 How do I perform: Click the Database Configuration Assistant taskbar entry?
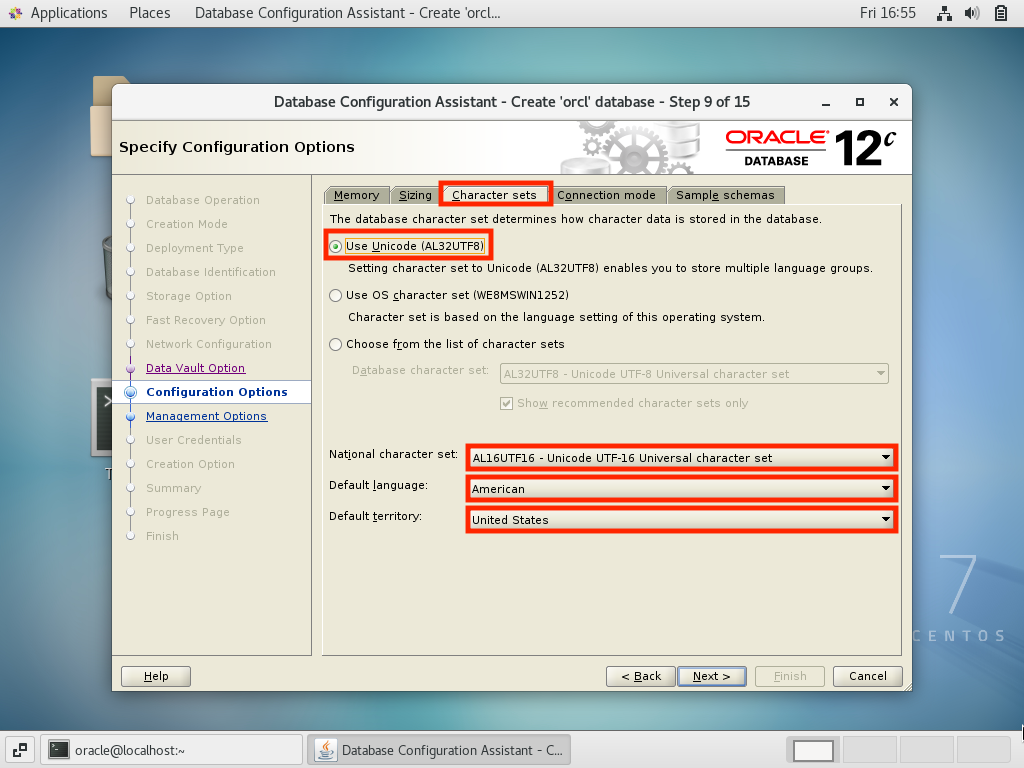pyautogui.click(x=440, y=750)
